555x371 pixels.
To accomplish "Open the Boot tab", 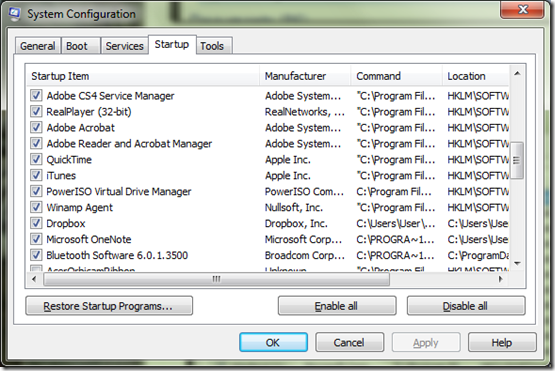I will [81, 46].
